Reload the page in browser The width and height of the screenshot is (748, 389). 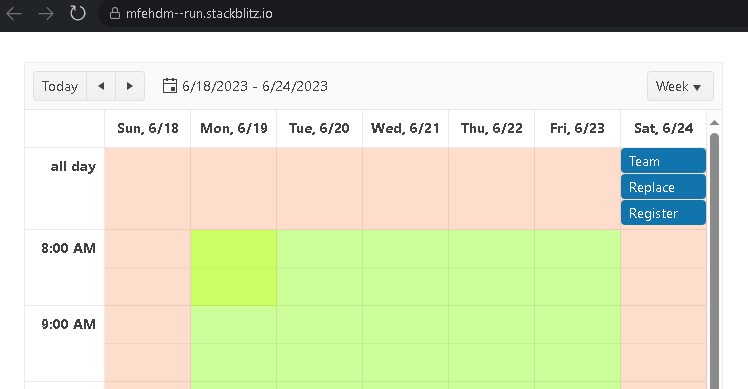(77, 13)
